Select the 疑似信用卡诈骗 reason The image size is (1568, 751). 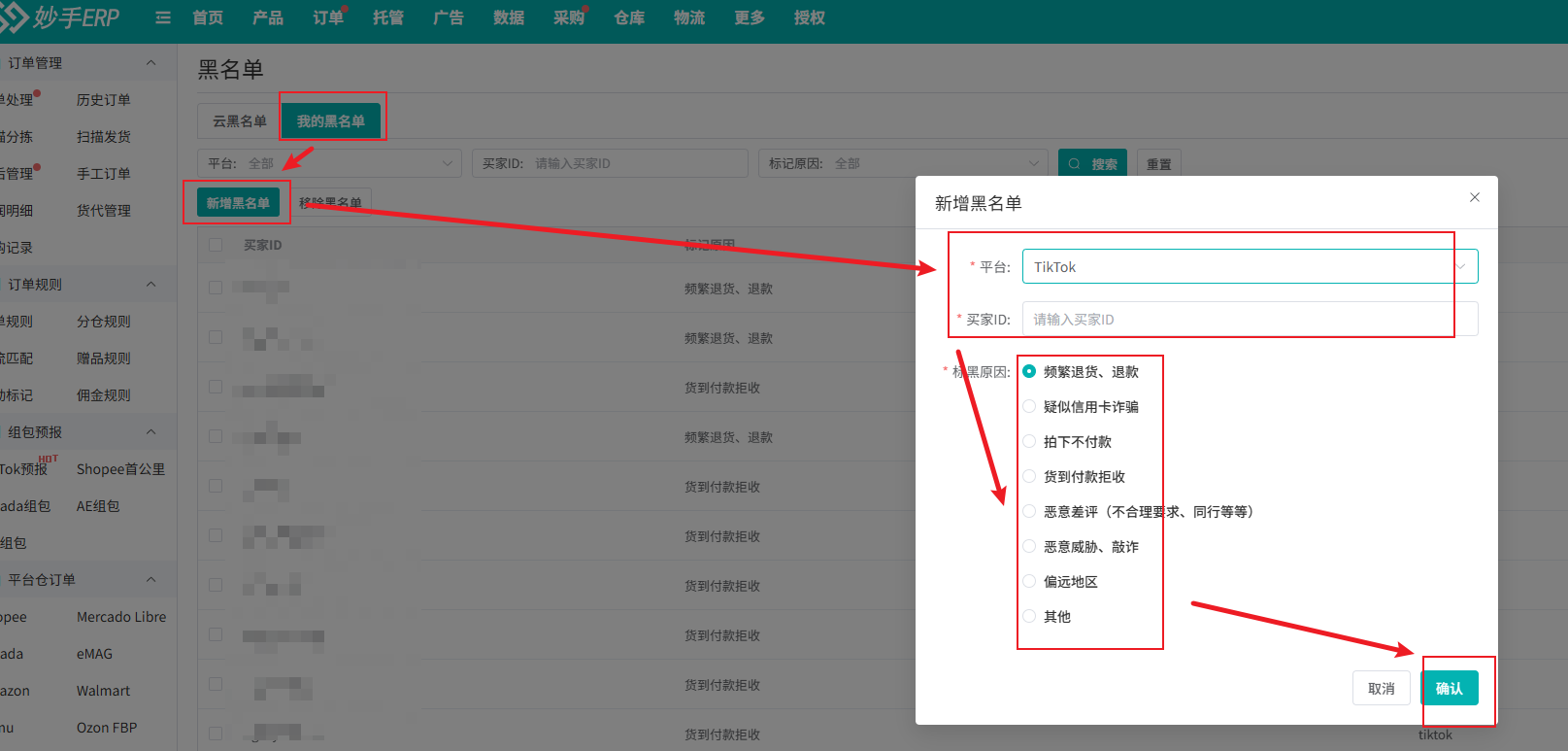coord(1081,406)
